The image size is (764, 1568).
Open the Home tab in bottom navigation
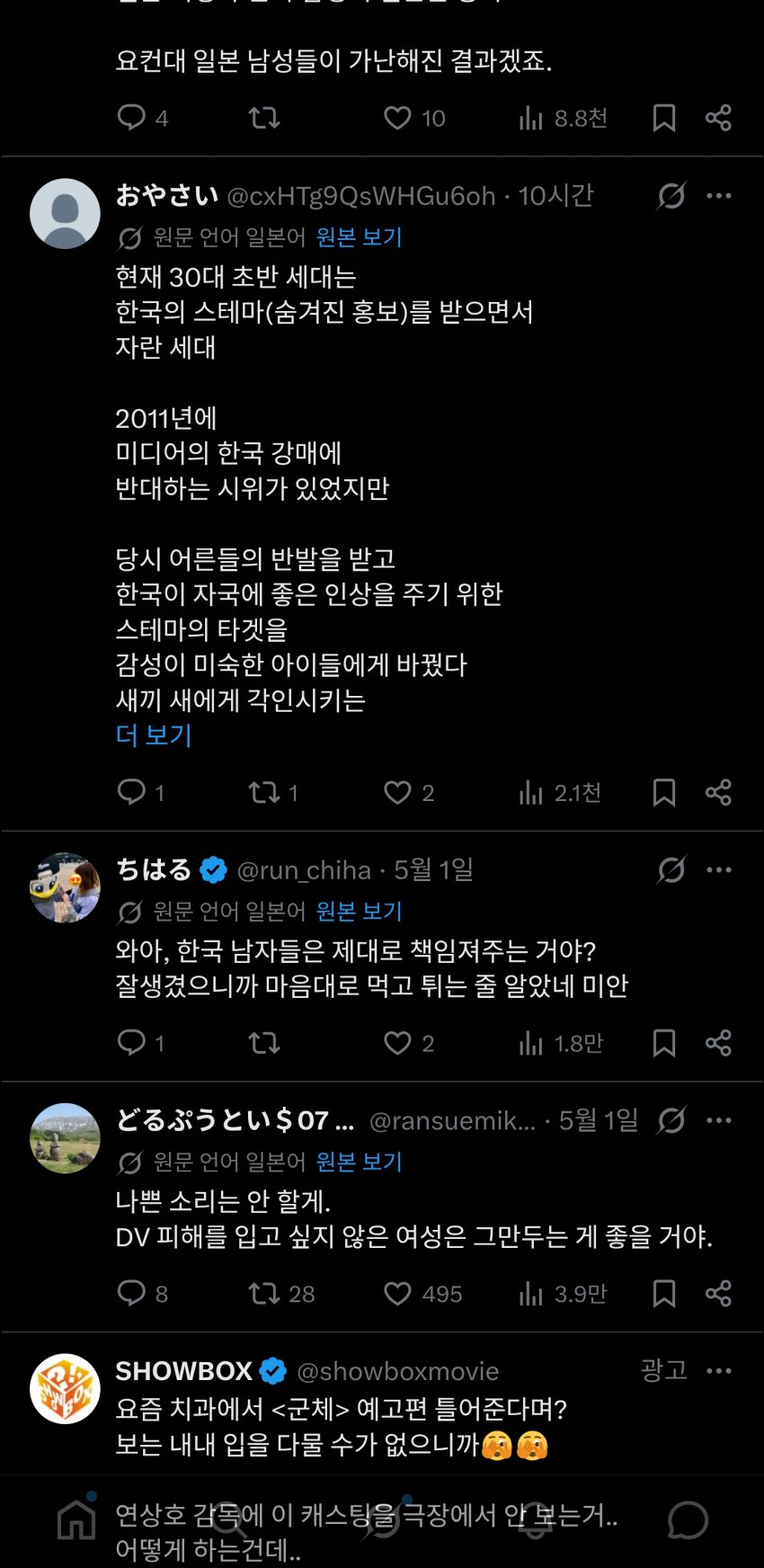[76, 1520]
